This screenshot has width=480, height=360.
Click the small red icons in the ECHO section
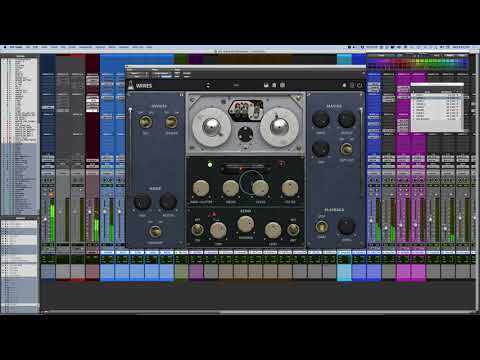pyautogui.click(x=212, y=214)
